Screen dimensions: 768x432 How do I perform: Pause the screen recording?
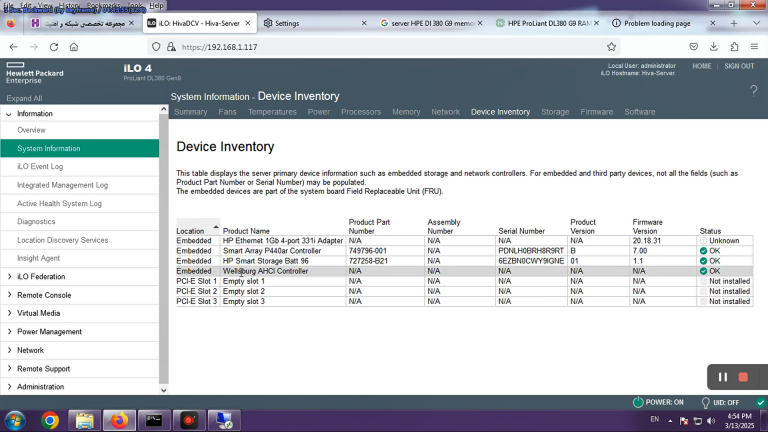point(722,377)
